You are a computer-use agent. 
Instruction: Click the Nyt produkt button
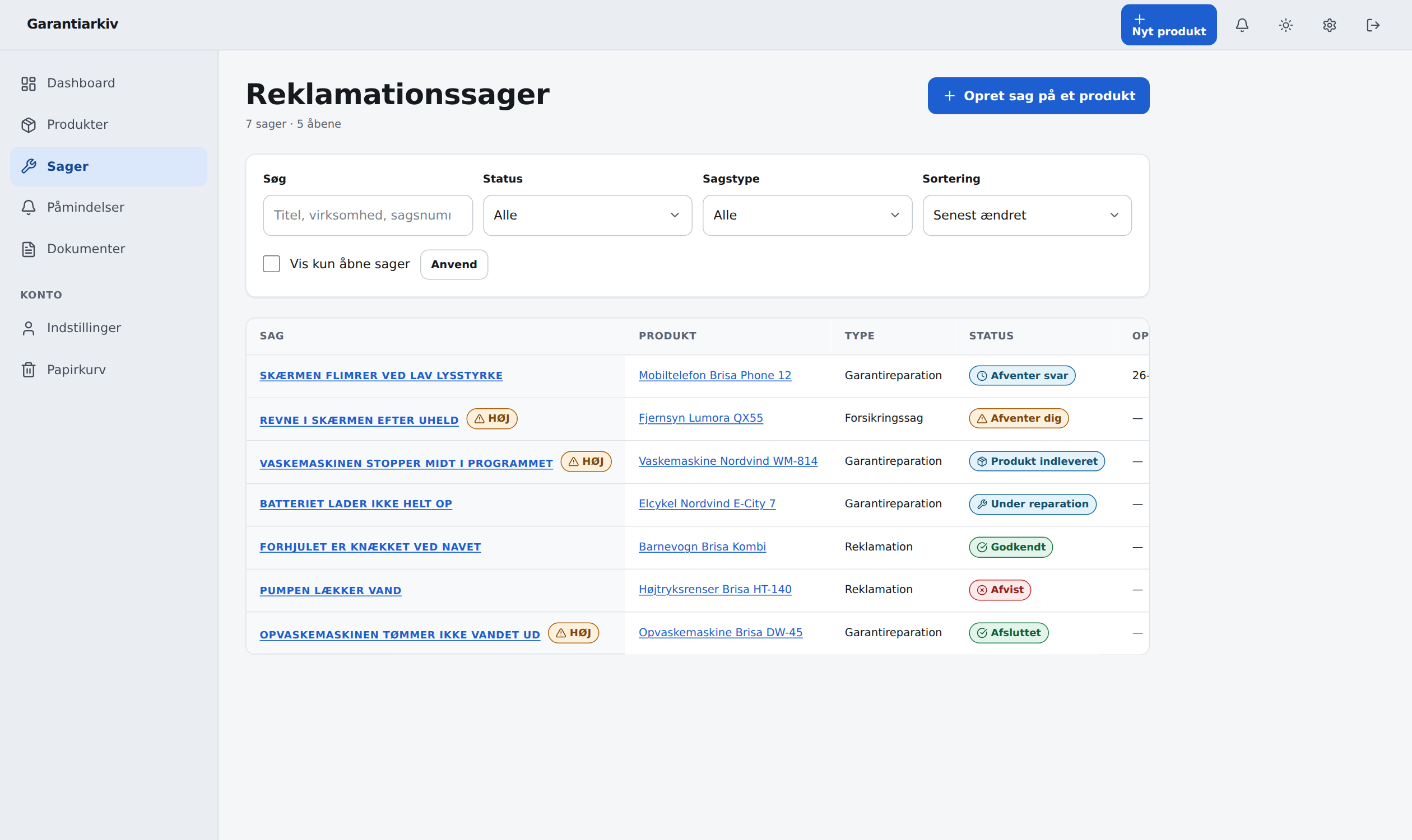click(x=1168, y=25)
